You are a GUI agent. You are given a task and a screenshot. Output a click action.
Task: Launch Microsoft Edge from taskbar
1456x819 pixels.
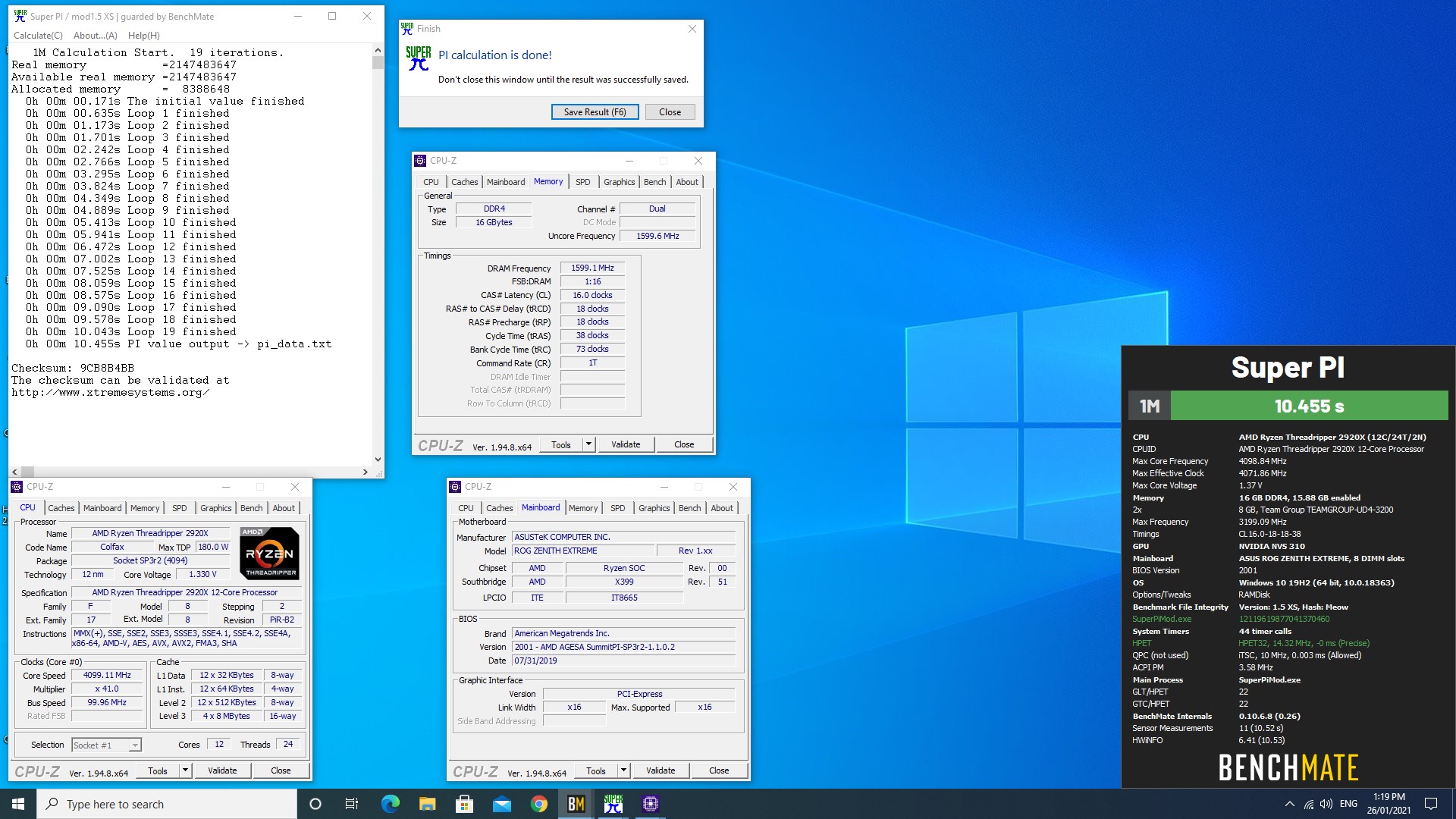coord(390,804)
